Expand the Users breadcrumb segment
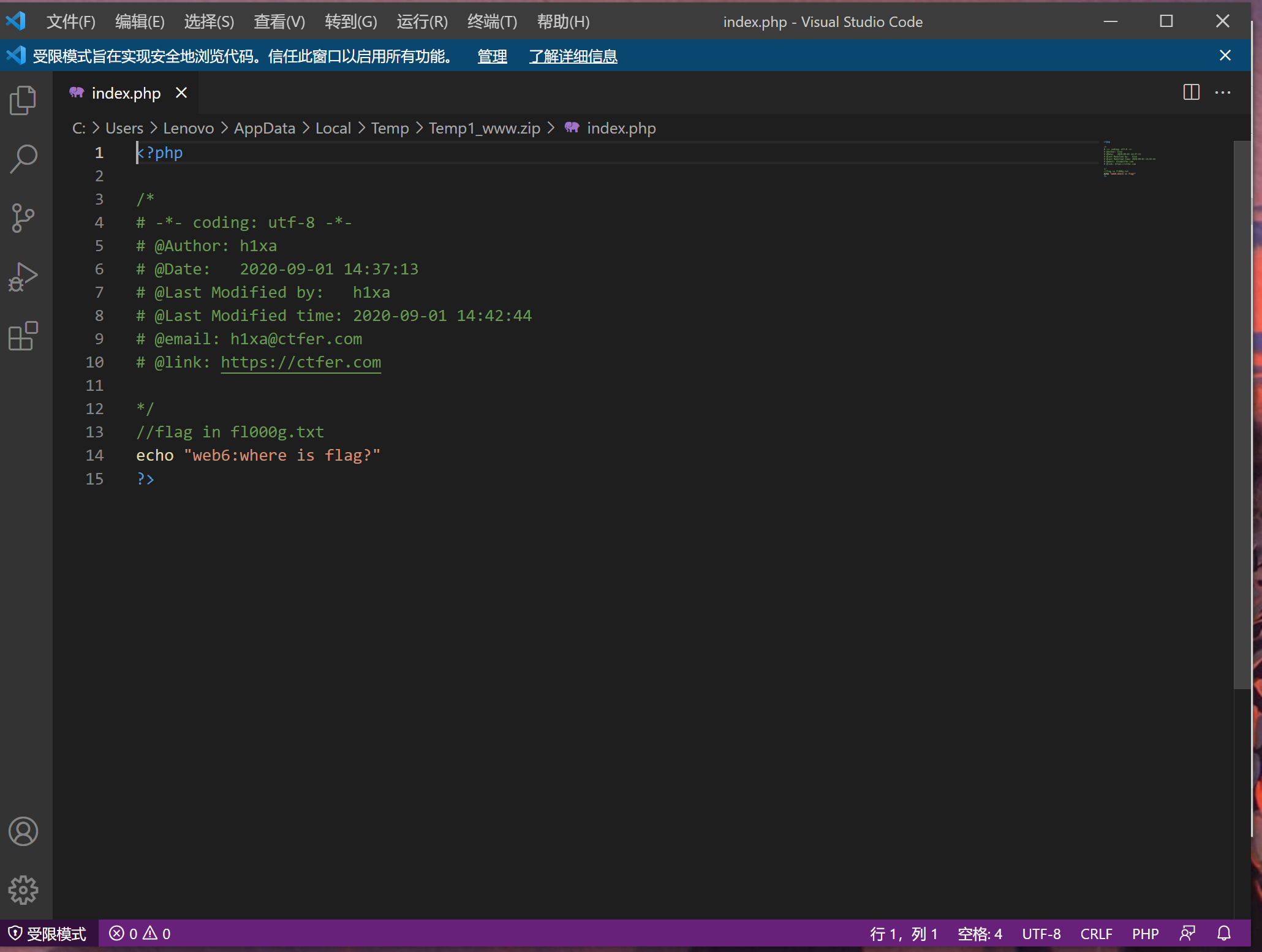The image size is (1262, 952). pyautogui.click(x=124, y=128)
